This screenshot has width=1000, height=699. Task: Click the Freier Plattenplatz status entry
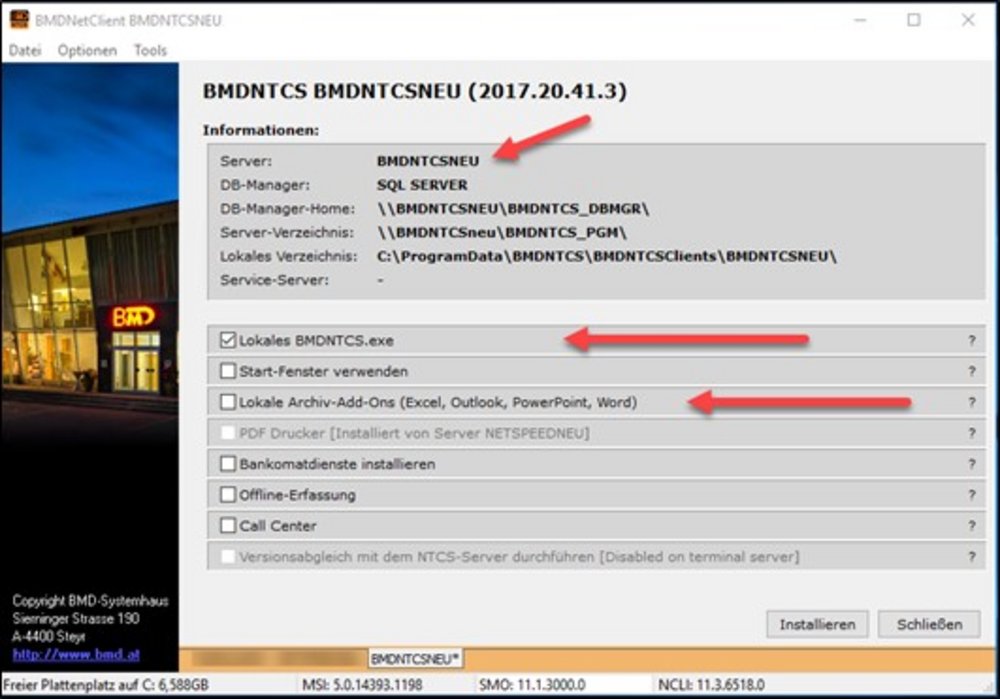coord(106,685)
